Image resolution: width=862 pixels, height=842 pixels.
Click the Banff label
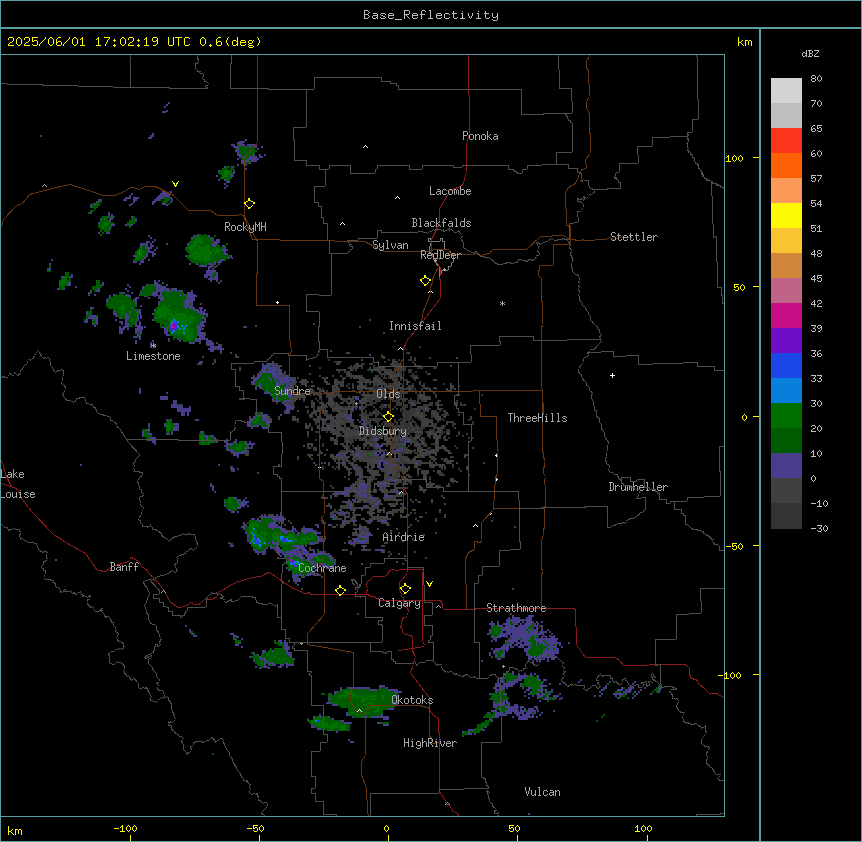click(x=124, y=567)
